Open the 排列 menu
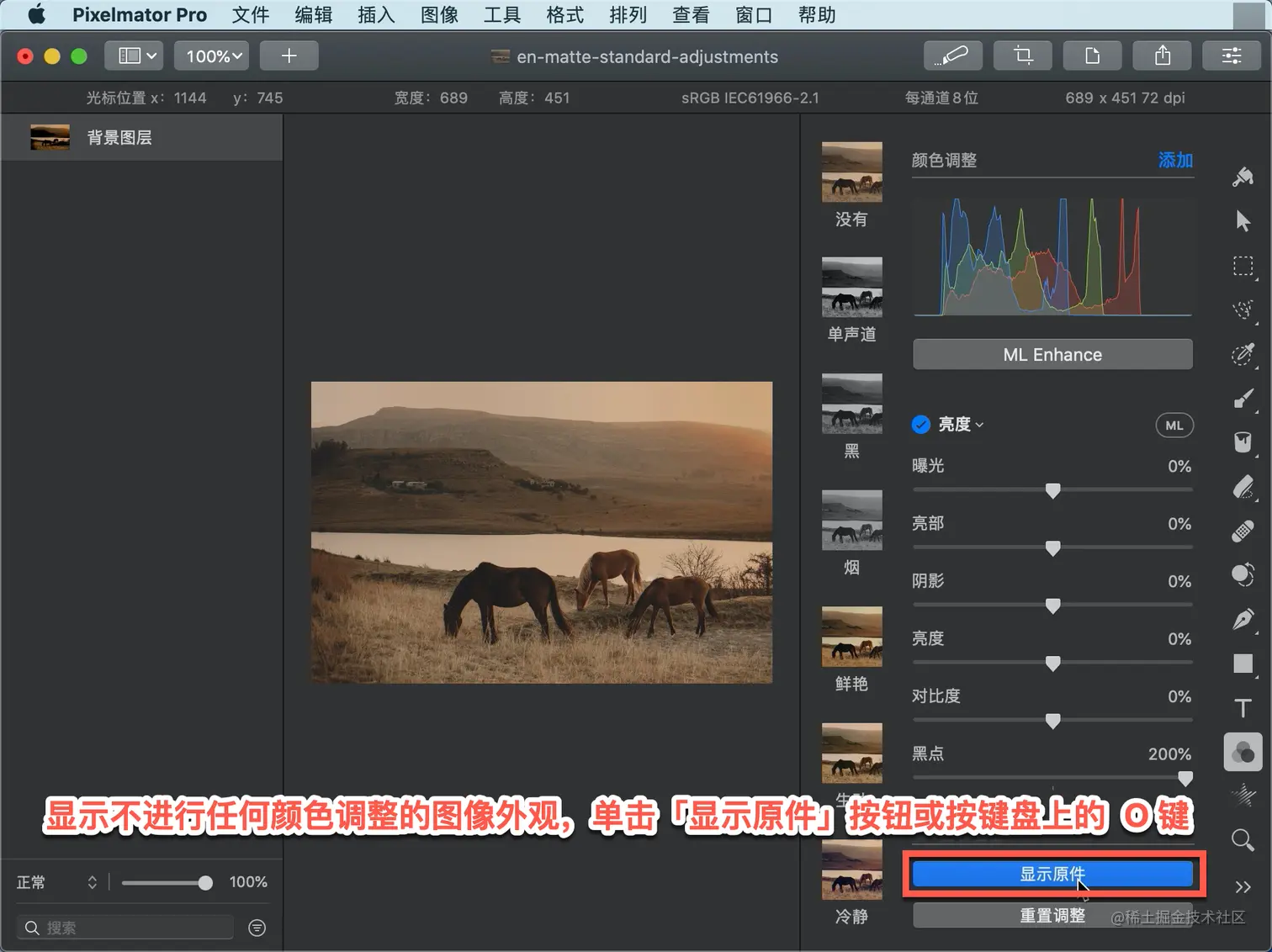 (628, 14)
